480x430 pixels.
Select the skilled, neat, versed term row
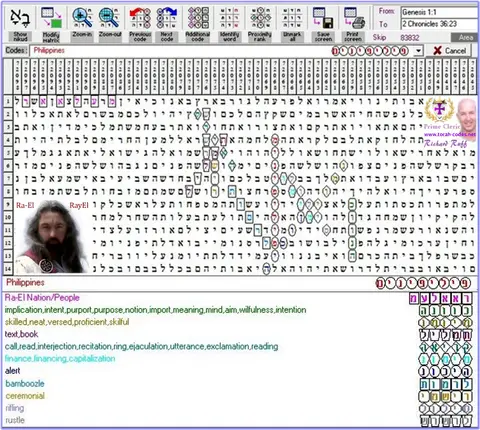(x=67, y=322)
